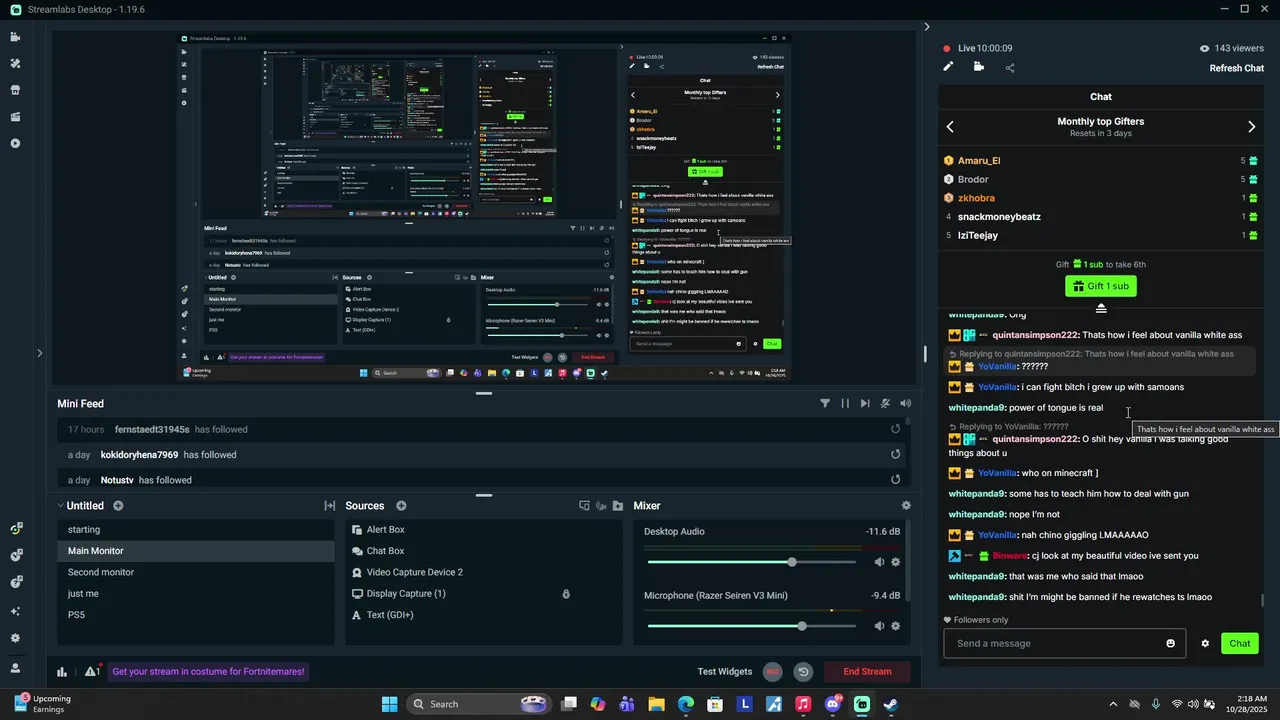Viewport: 1280px width, 720px height.
Task: Open scene transitions icon beside Untitled
Action: 329,506
